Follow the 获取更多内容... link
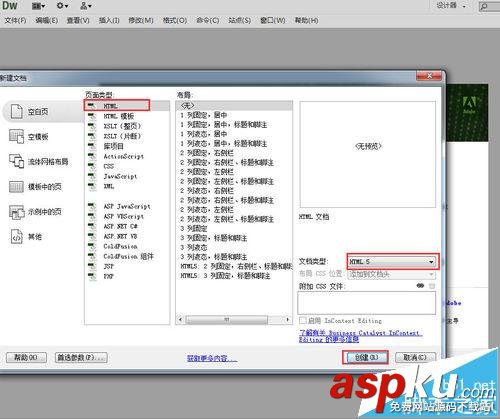The width and height of the screenshot is (500, 419). (212, 358)
